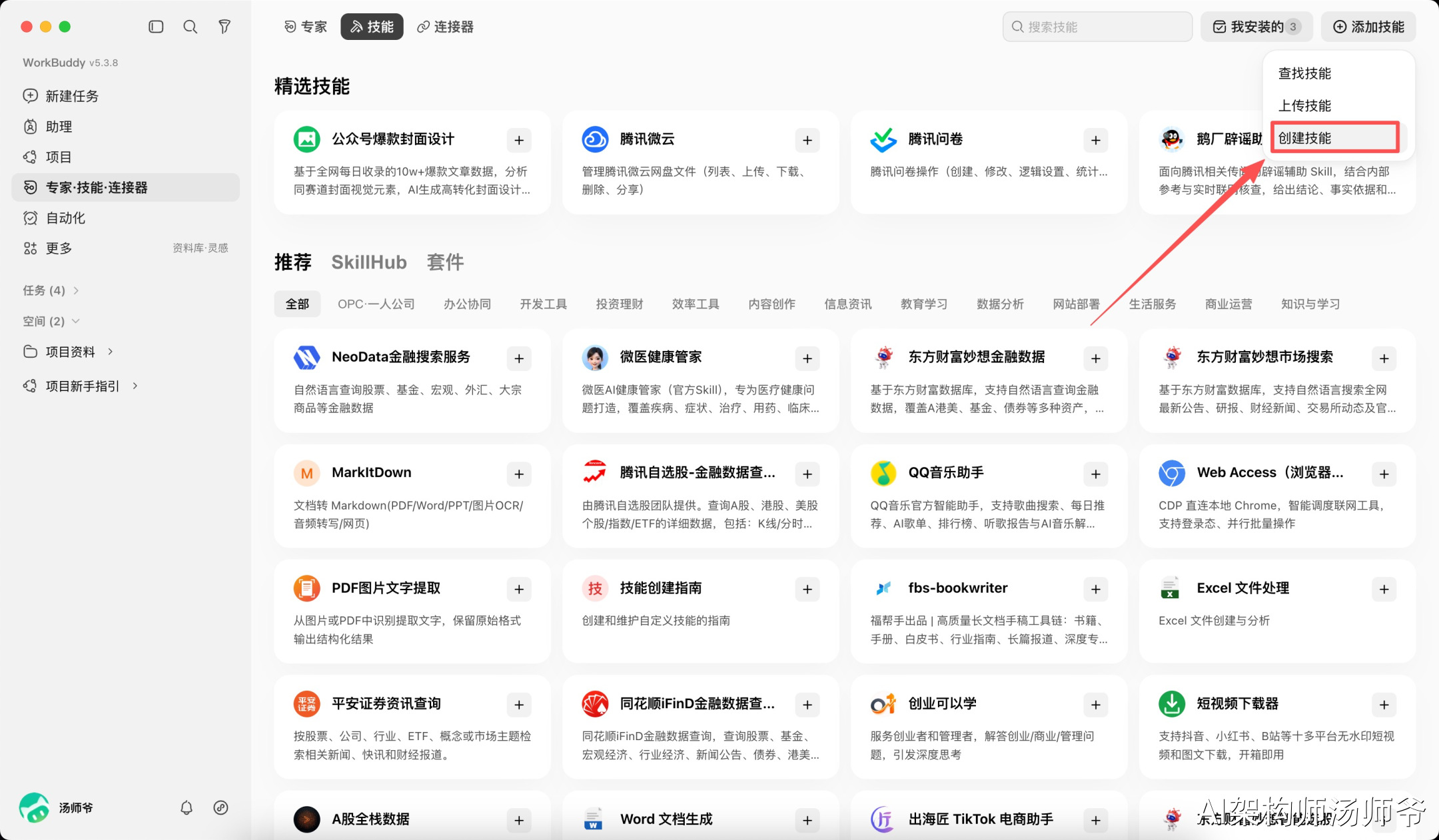Viewport: 1439px width, 840px height.
Task: Add 微医健康管家 using its plus icon
Action: pos(807,358)
